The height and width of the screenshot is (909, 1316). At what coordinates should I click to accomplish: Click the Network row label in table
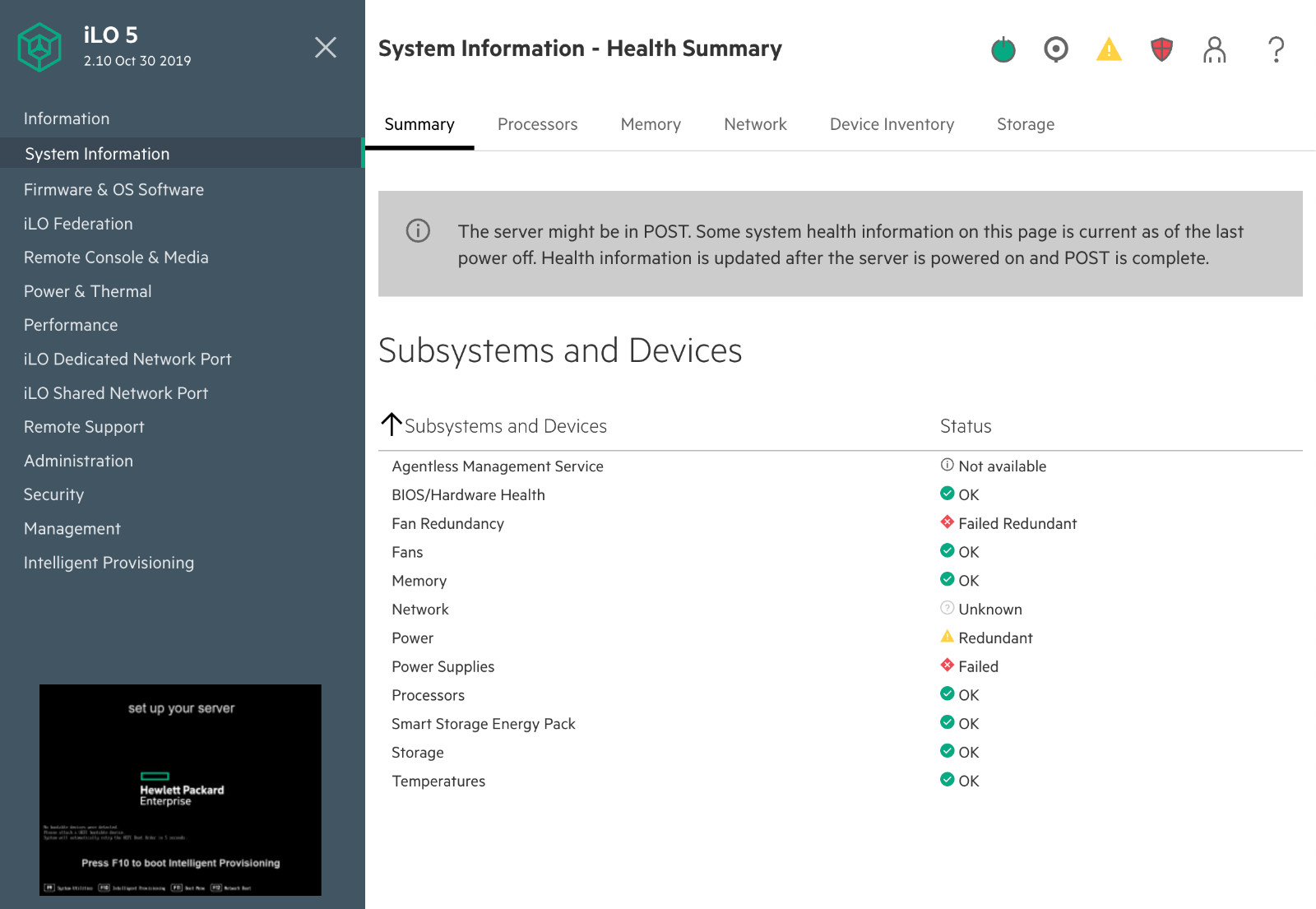pyautogui.click(x=420, y=610)
